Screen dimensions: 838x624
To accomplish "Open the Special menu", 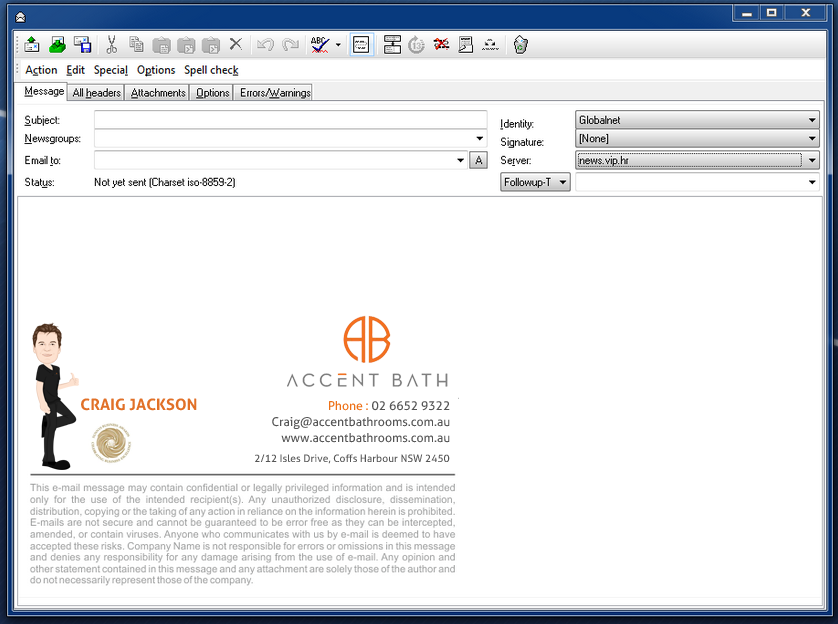I will tap(110, 70).
